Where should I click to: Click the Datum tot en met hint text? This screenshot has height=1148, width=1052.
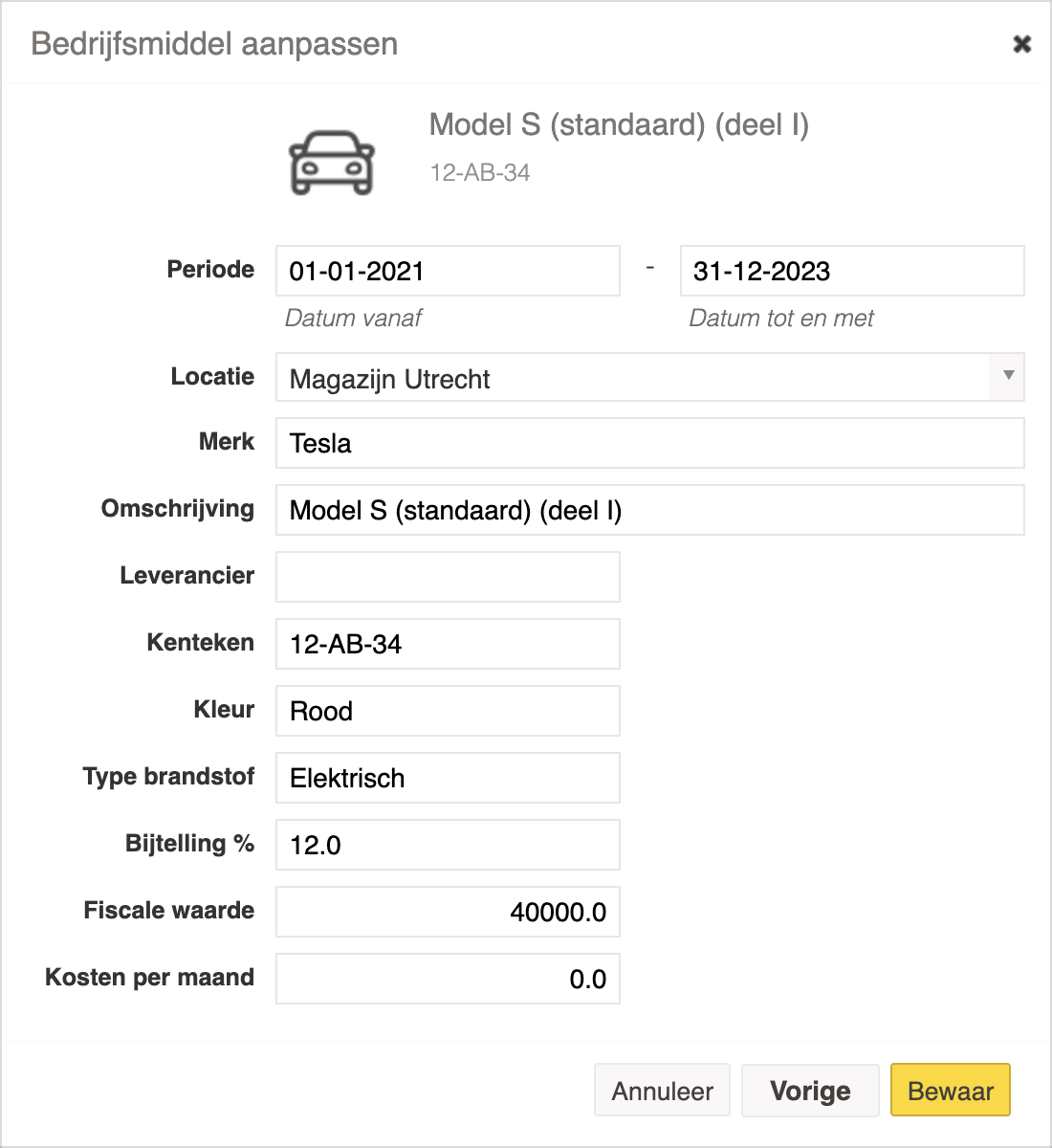[x=781, y=319]
